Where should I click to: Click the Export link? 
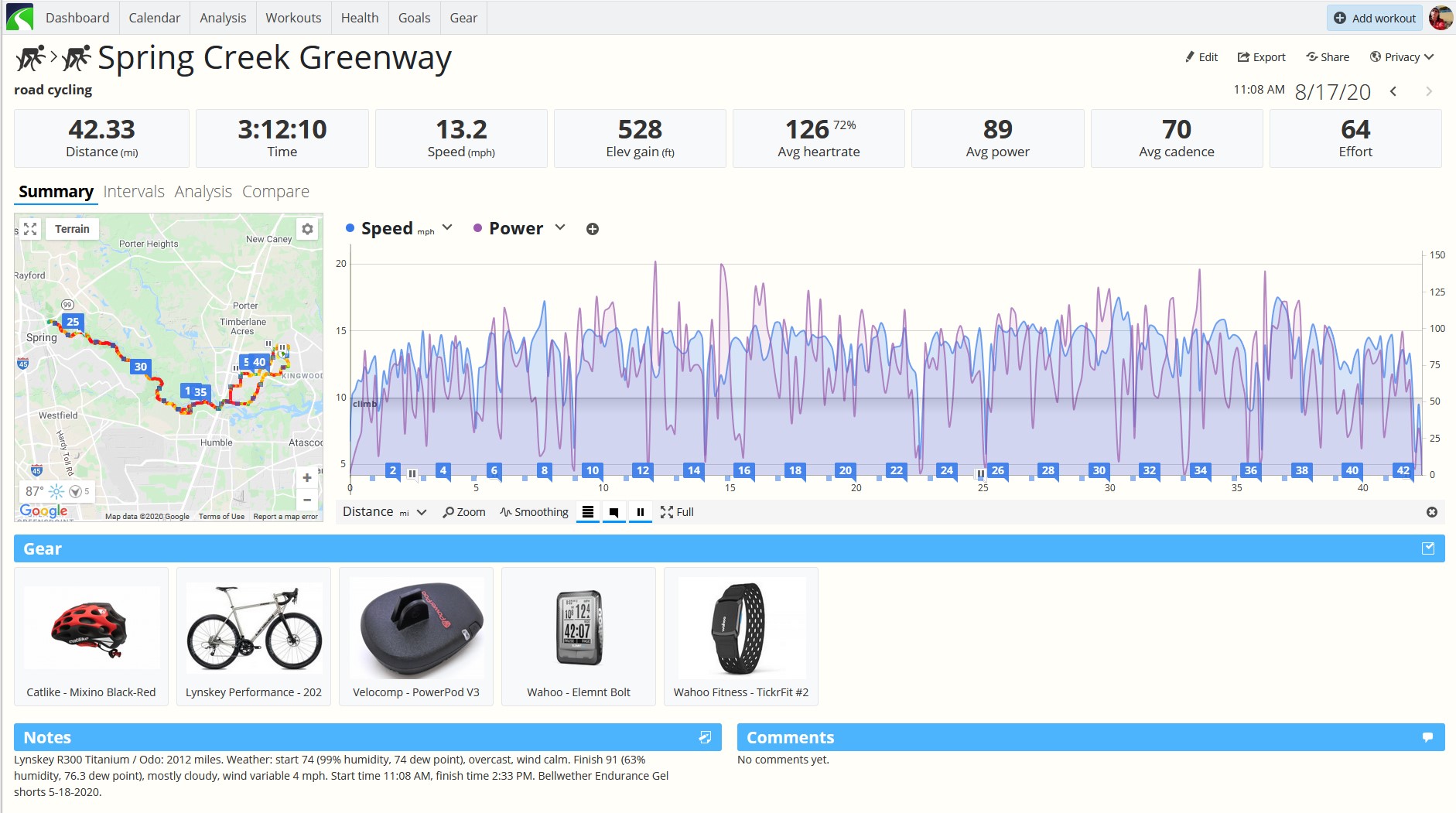click(1262, 57)
